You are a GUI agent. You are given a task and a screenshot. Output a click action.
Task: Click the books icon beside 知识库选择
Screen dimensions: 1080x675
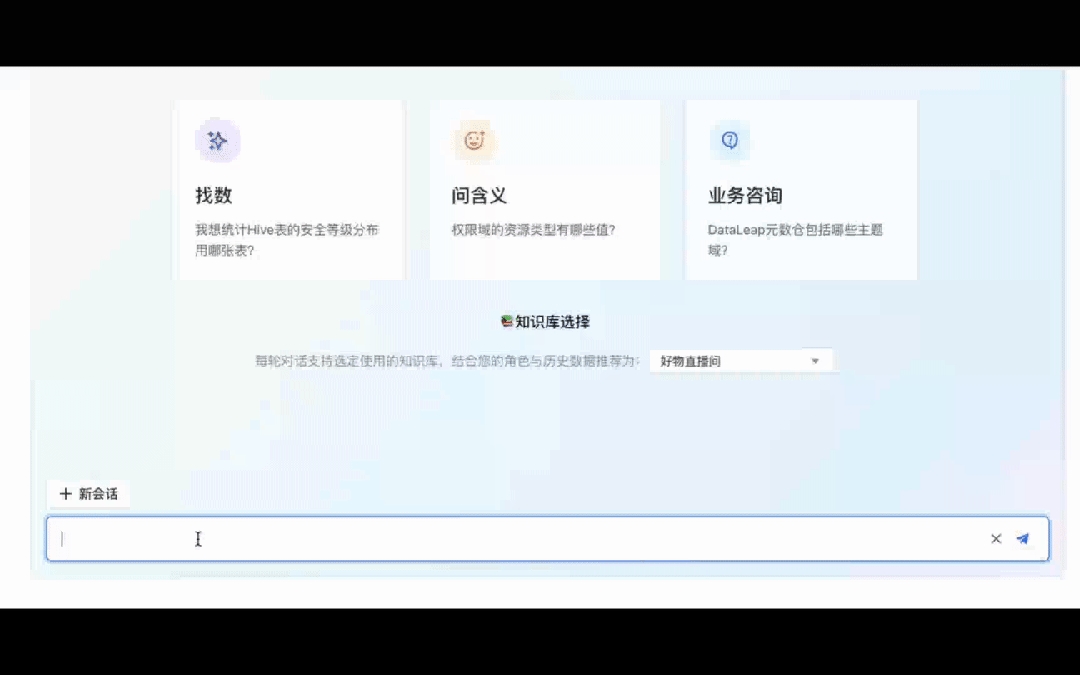pos(506,321)
